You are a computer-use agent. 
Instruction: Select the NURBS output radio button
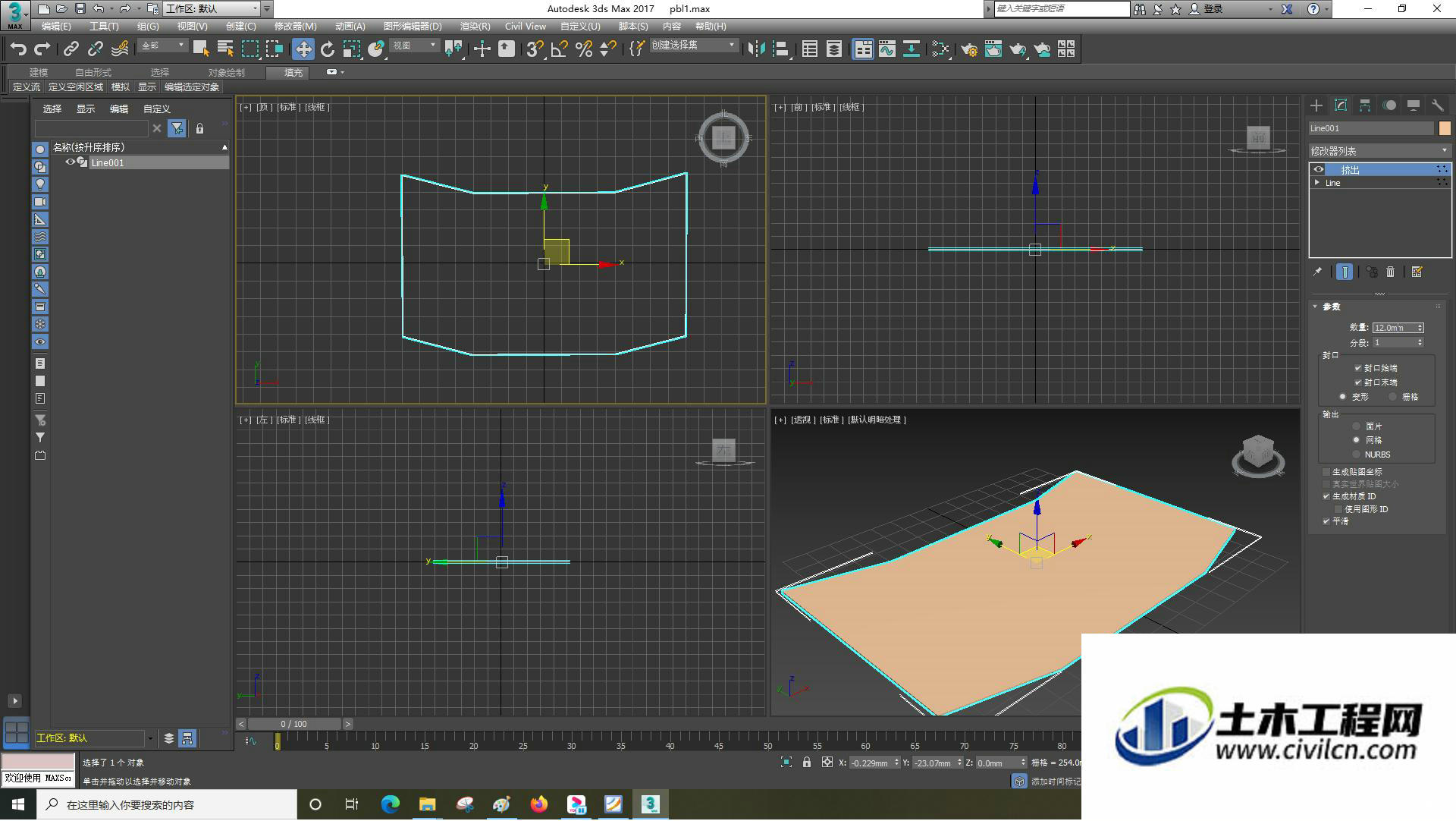[x=1357, y=455]
